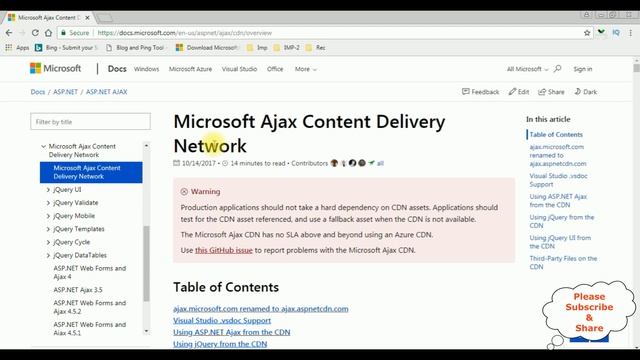Expand the jQuery Validate tree node
Screen dimensions: 640x360
48,203
